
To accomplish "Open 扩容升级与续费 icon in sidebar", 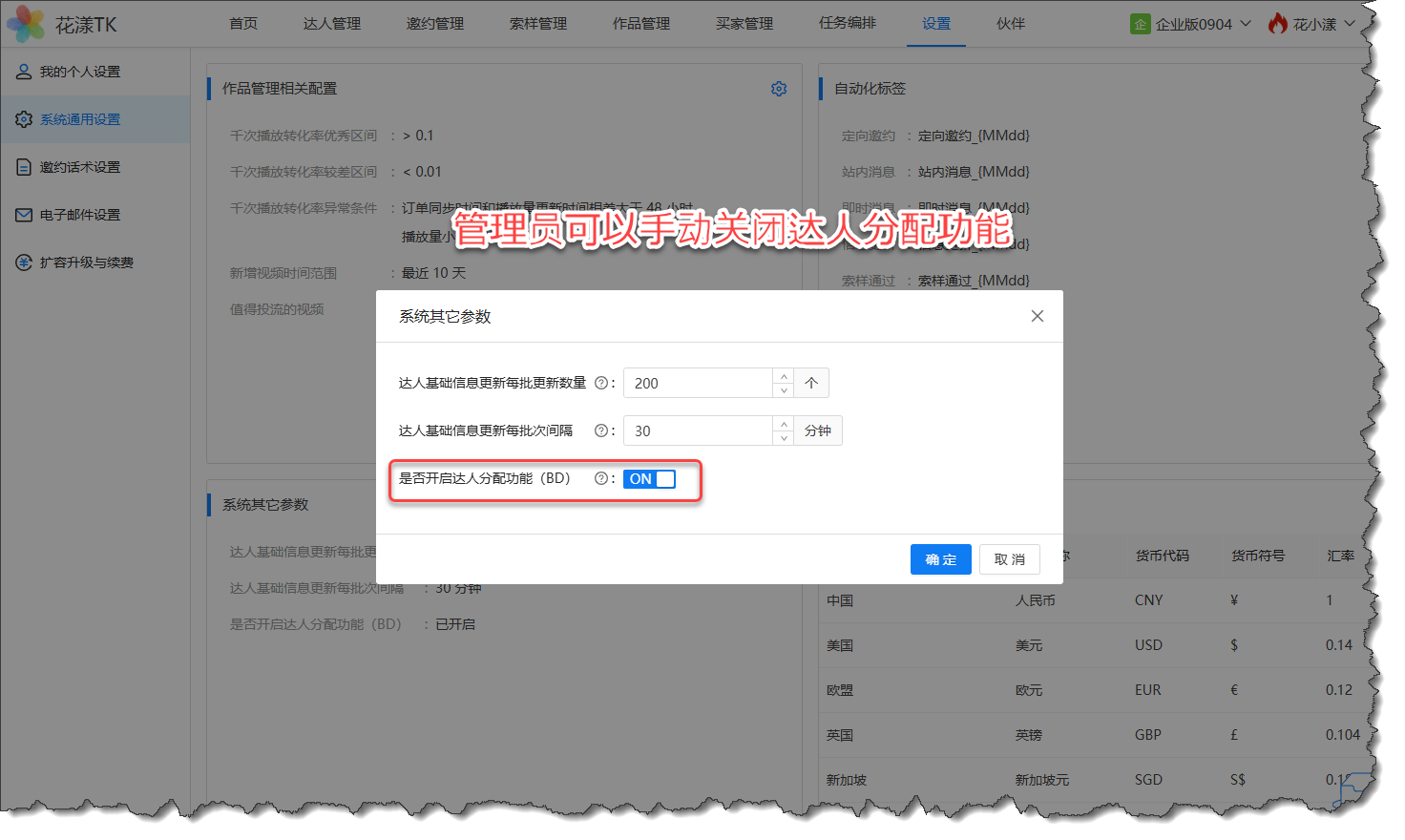I will click(24, 262).
